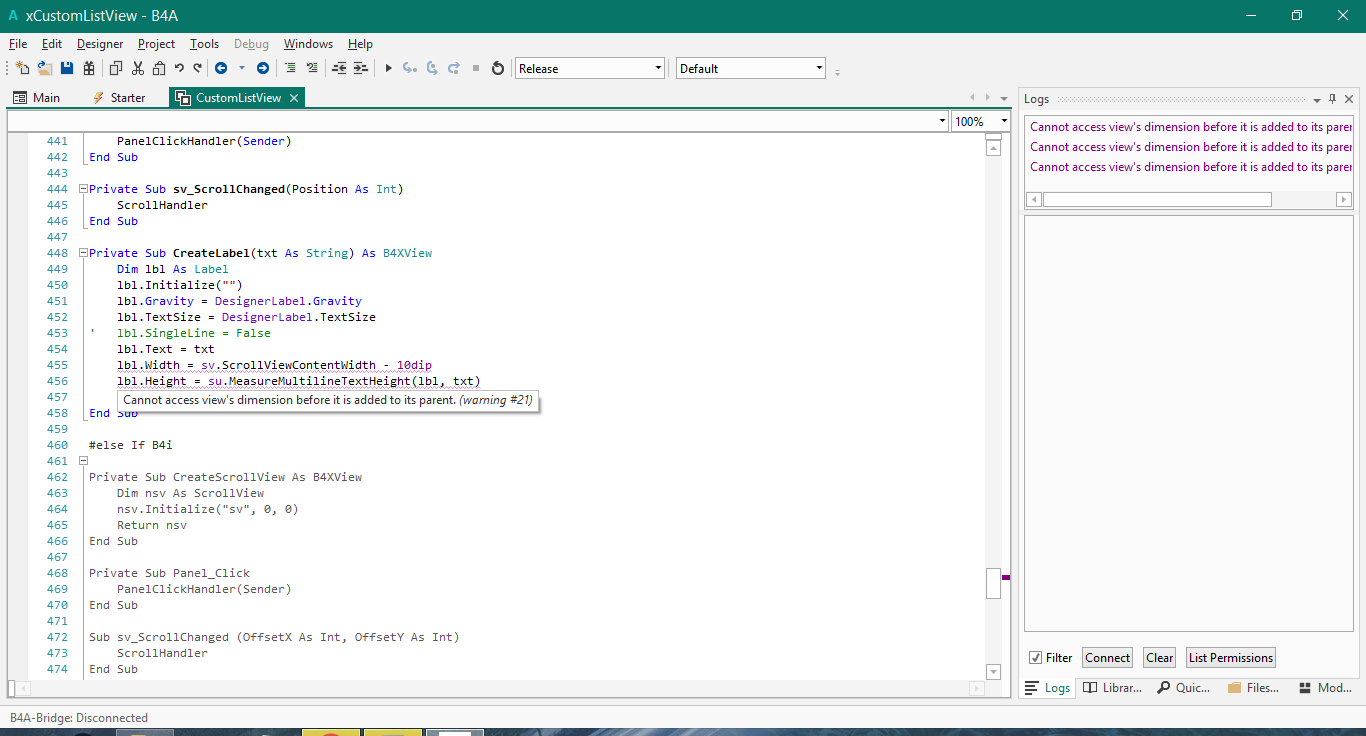Toggle the Filter checkbox in Logs
The height and width of the screenshot is (736, 1366).
click(1035, 658)
